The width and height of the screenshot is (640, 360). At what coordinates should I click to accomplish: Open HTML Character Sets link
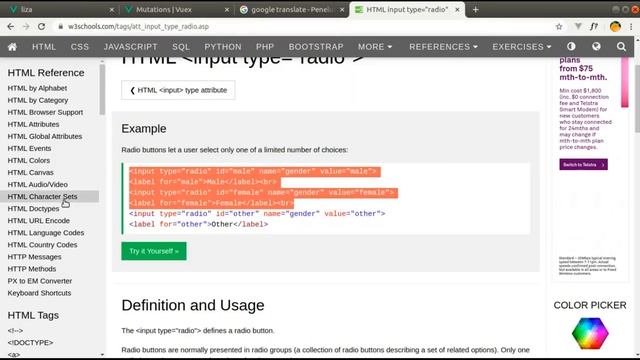[42, 196]
